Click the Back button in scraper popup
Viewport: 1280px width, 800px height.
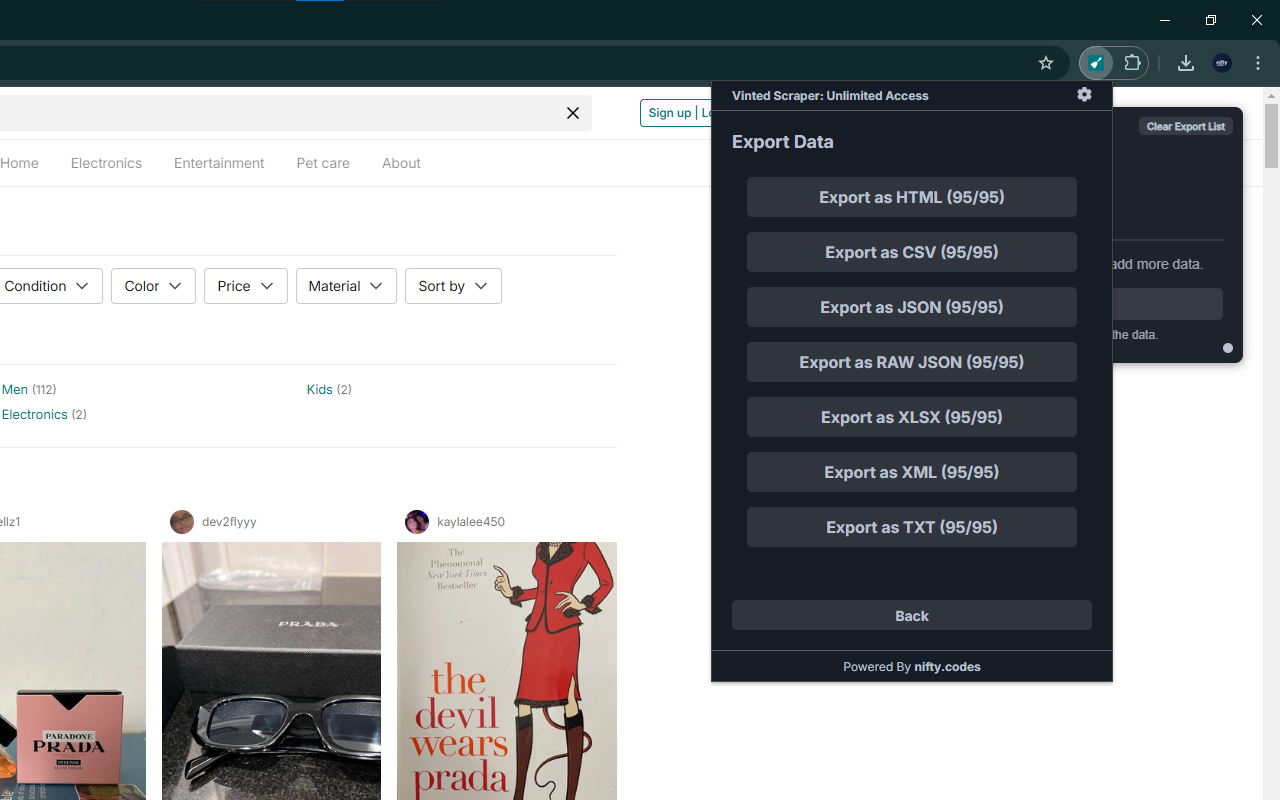912,615
